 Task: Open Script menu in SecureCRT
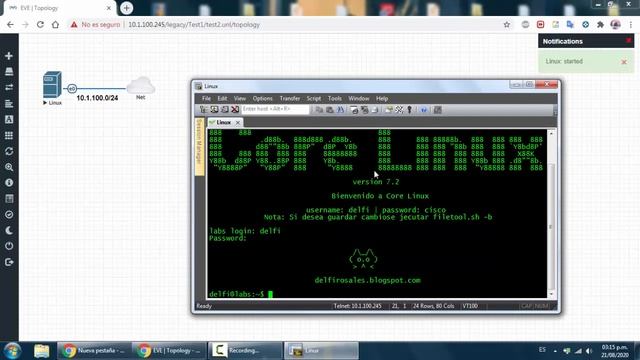point(313,98)
